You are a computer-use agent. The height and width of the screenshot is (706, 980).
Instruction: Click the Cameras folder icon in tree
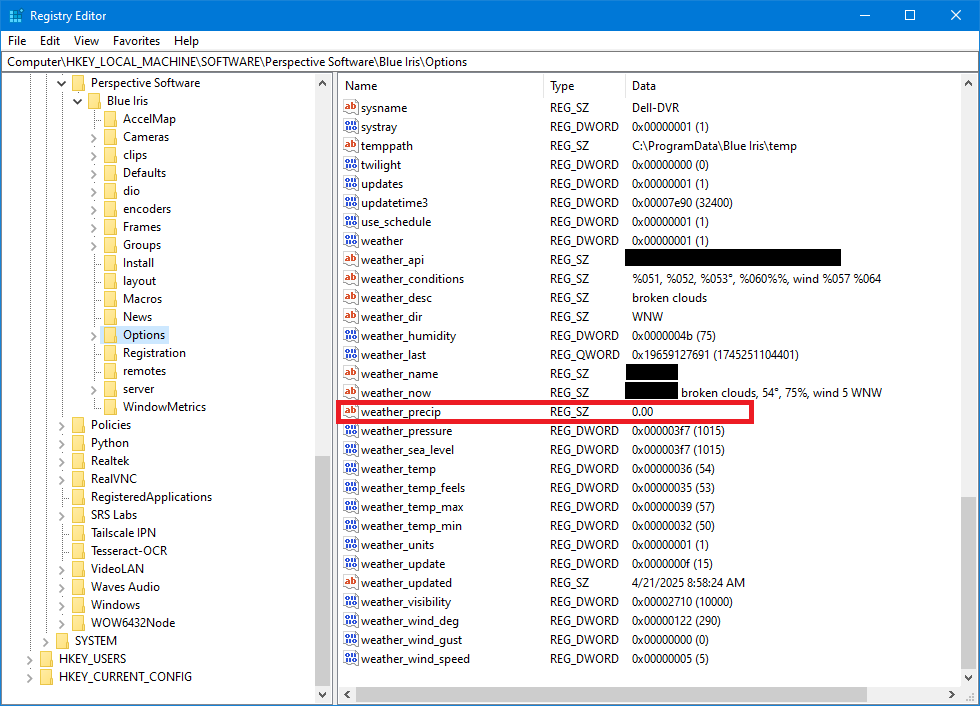[x=110, y=137]
